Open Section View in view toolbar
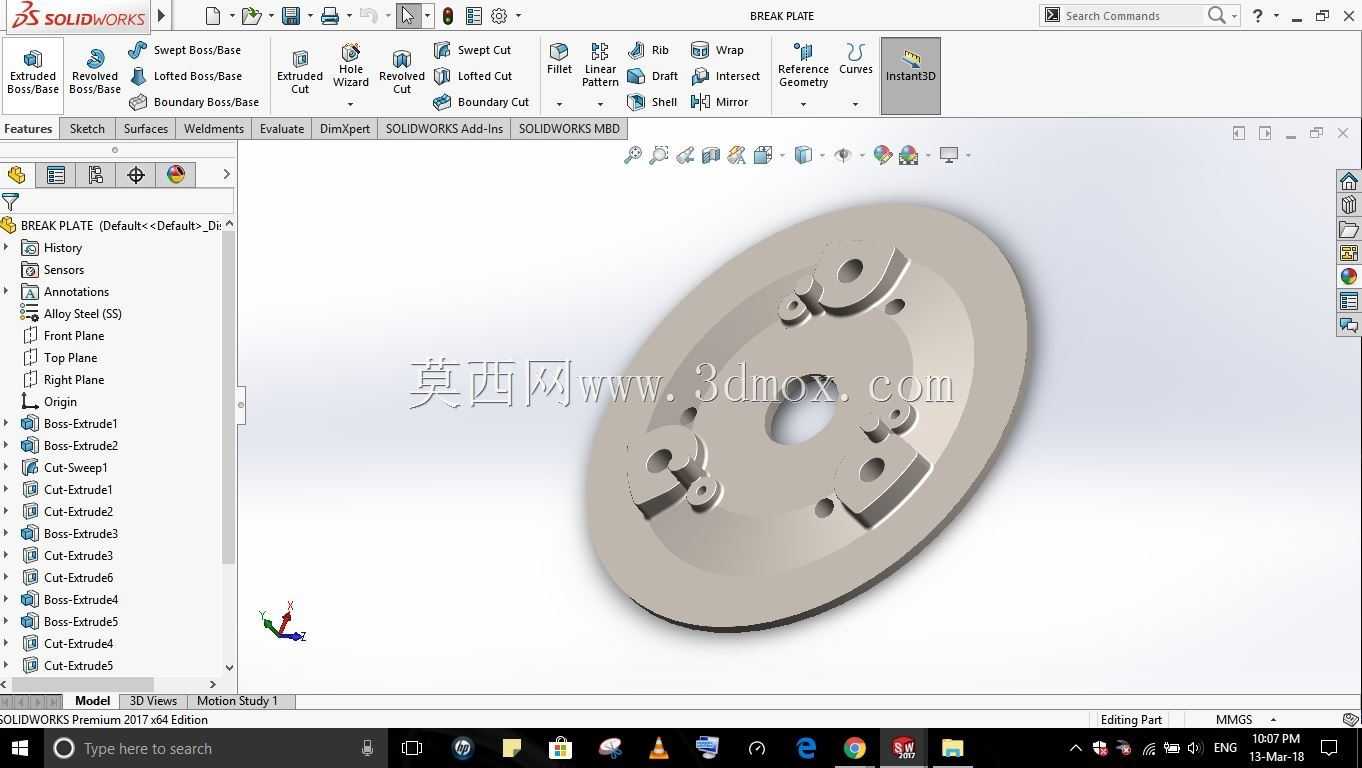This screenshot has width=1362, height=768. coord(711,155)
